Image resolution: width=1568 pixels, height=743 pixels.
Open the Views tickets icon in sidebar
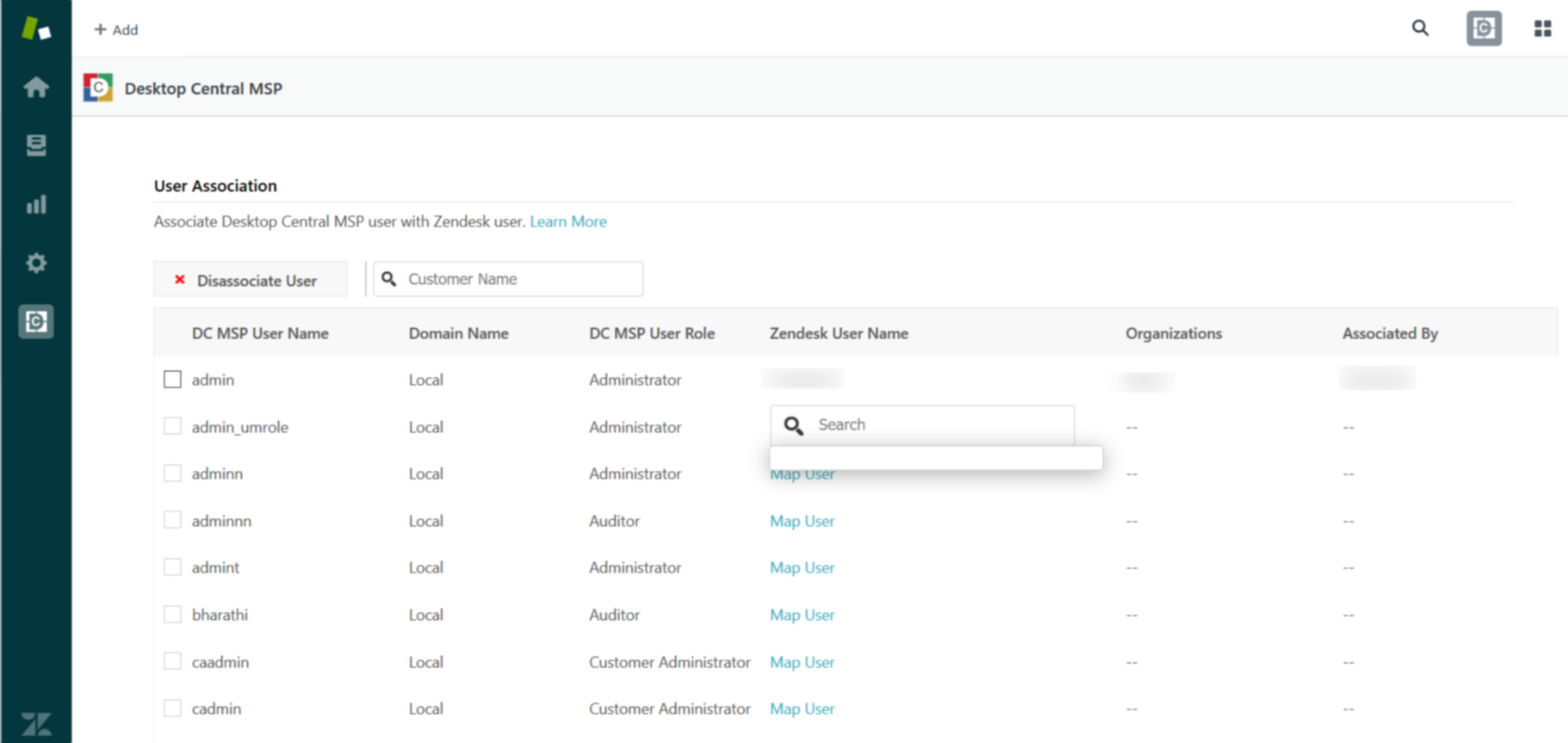pyautogui.click(x=36, y=146)
